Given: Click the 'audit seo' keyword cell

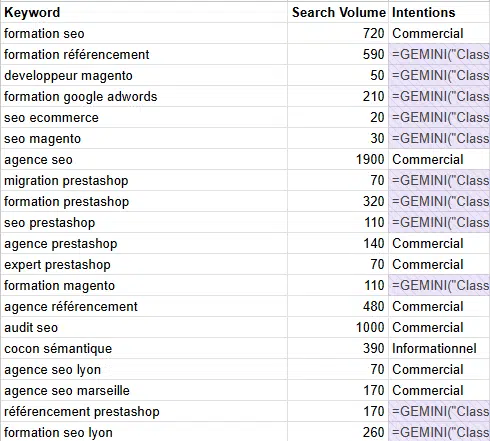Looking at the screenshot, I should (x=144, y=327).
